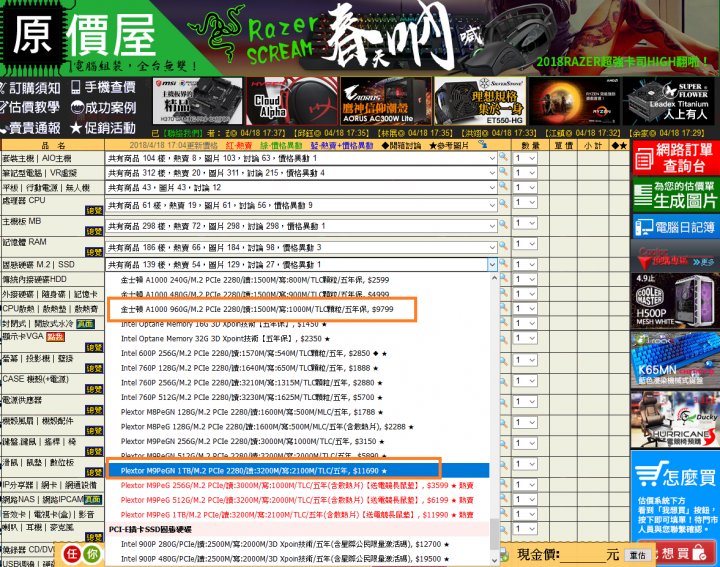Open the 總覽 overview badge for 處理器 CPU

click(x=94, y=211)
